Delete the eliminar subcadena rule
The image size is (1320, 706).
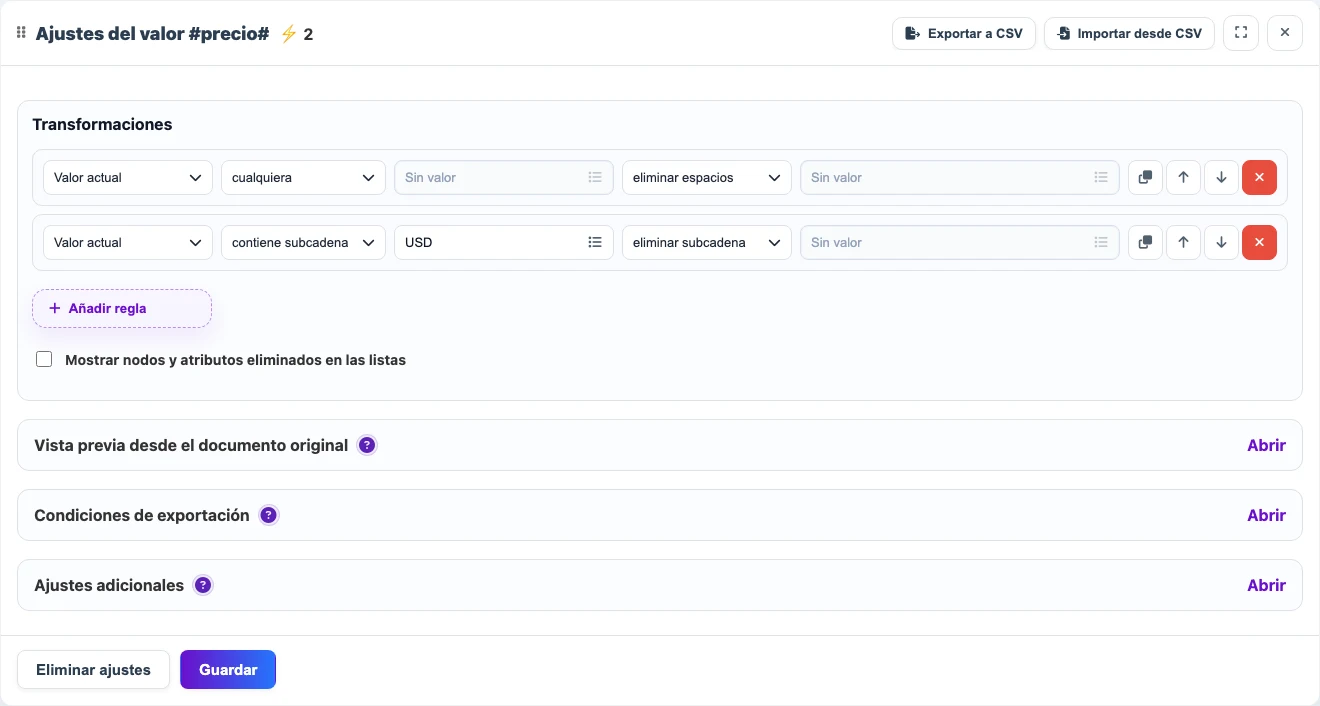(x=1259, y=242)
